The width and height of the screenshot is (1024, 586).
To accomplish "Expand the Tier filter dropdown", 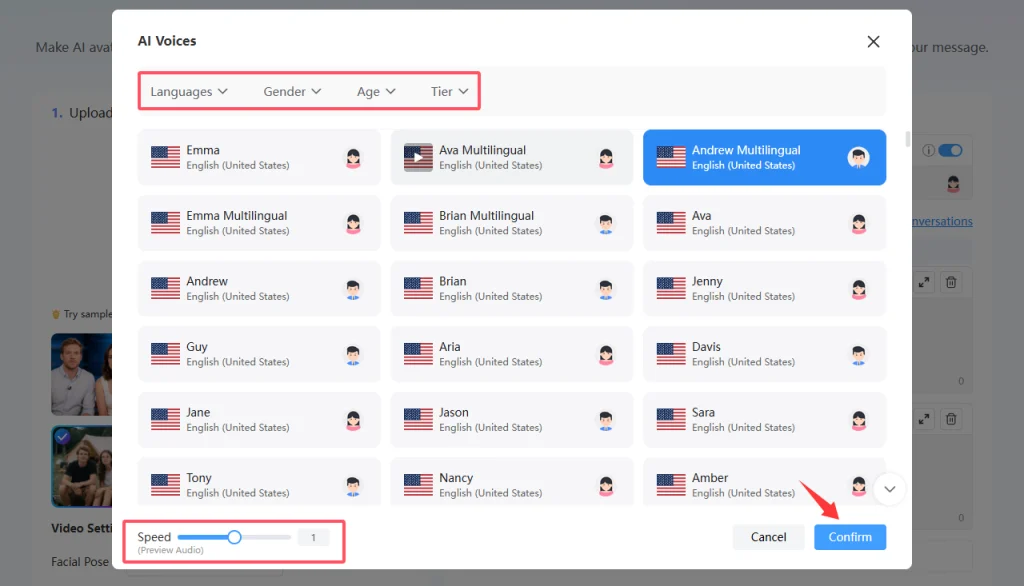I will tap(449, 92).
